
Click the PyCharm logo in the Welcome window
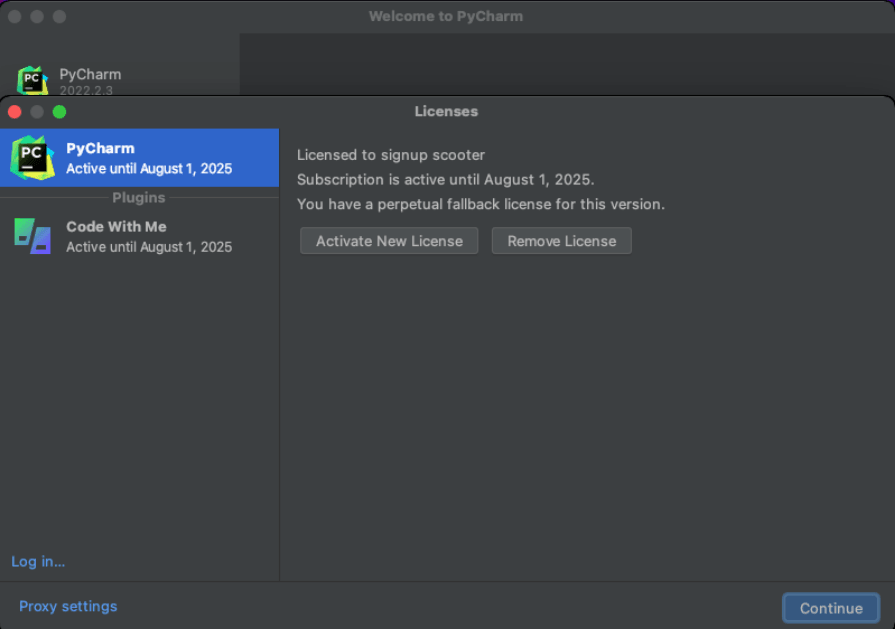[32, 81]
